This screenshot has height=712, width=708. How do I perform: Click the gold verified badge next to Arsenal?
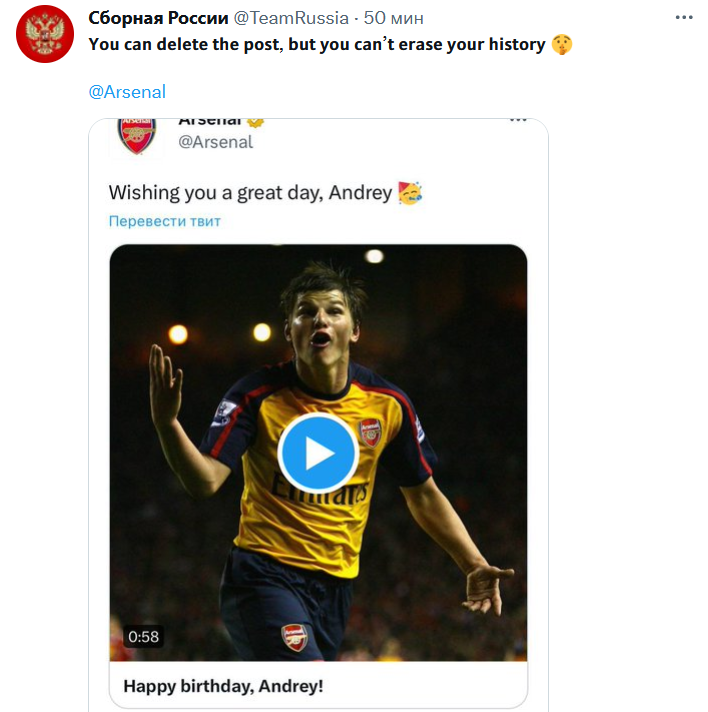point(255,121)
